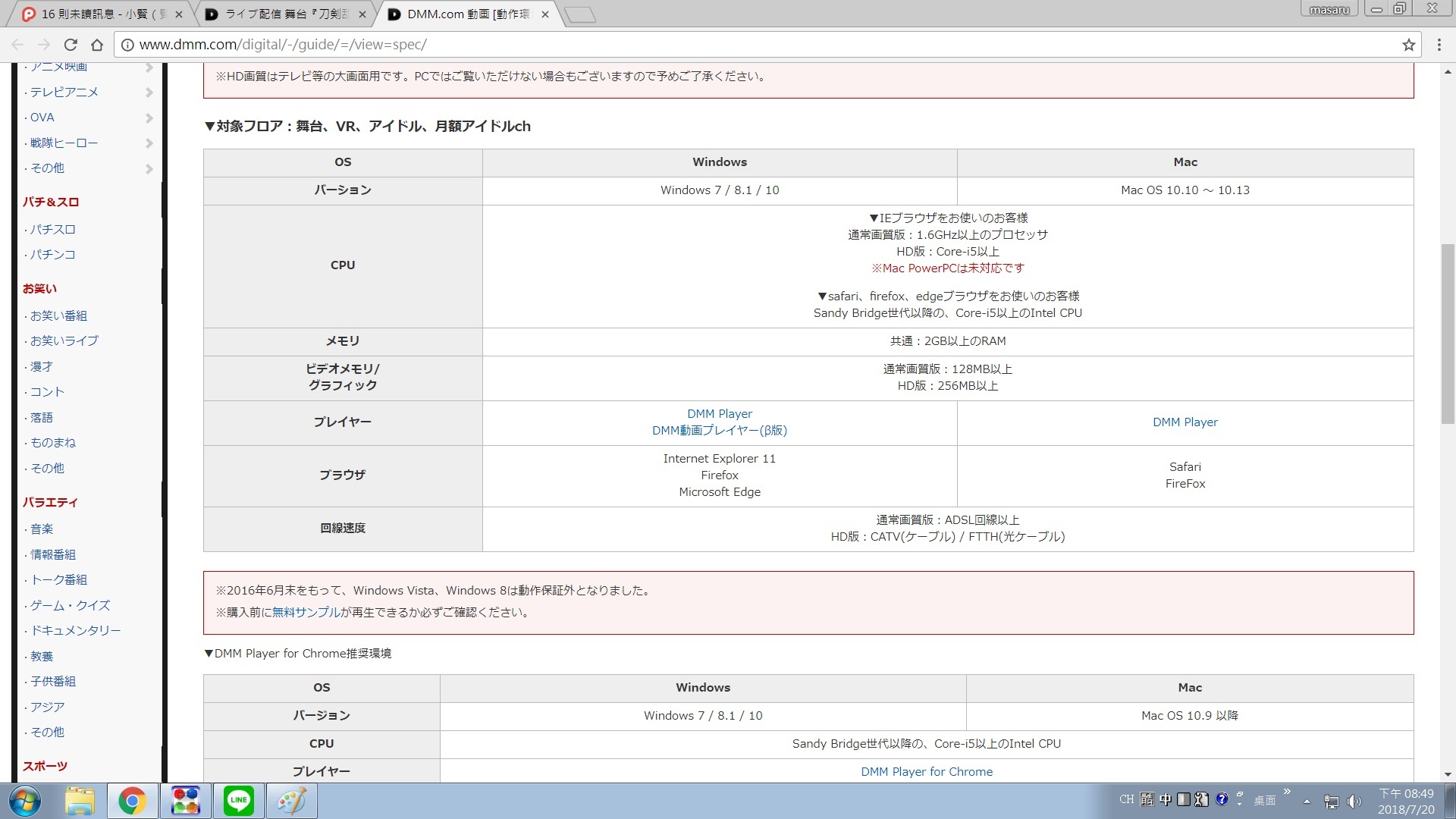Image resolution: width=1456 pixels, height=819 pixels.
Task: Click the IME help question mark icon
Action: pos(1221,799)
